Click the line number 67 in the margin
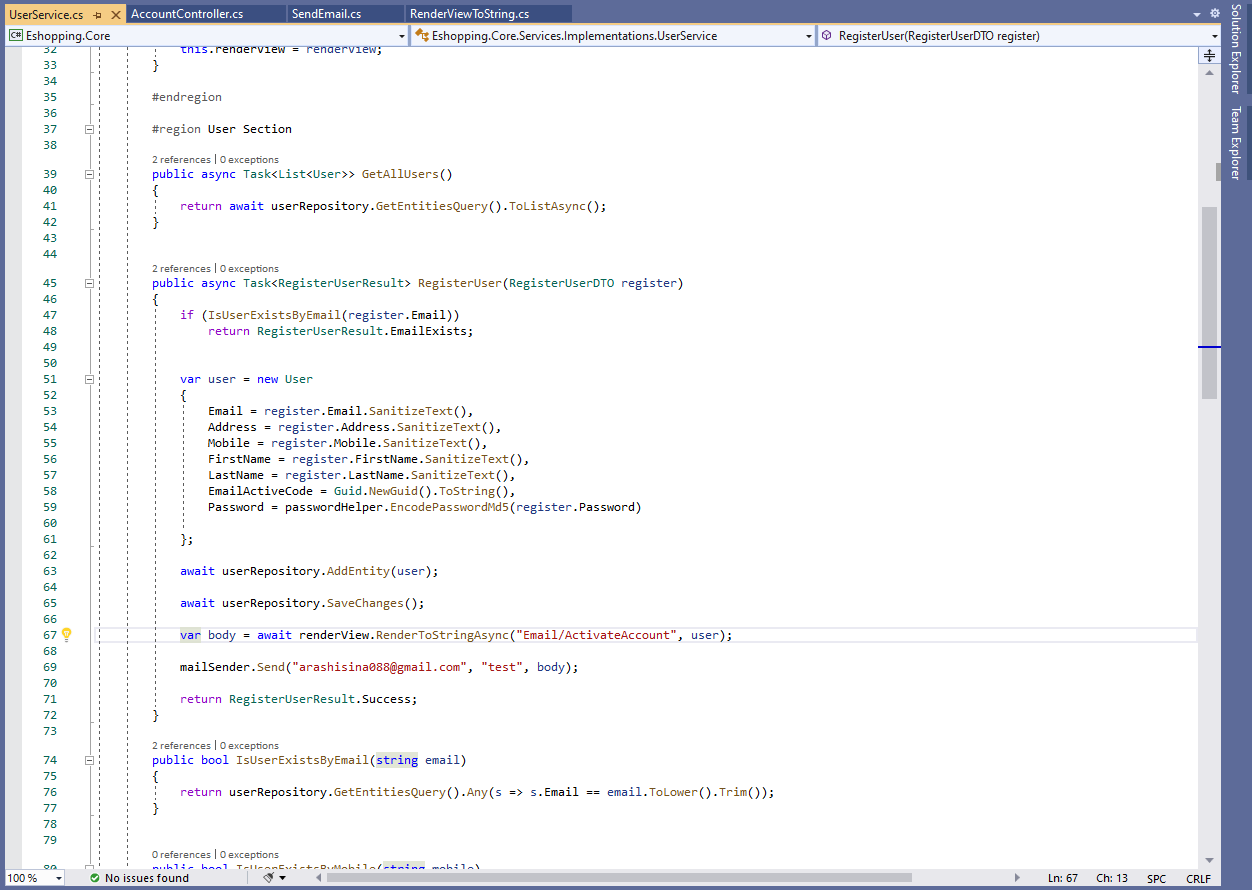Viewport: 1252px width, 890px height. click(x=50, y=635)
